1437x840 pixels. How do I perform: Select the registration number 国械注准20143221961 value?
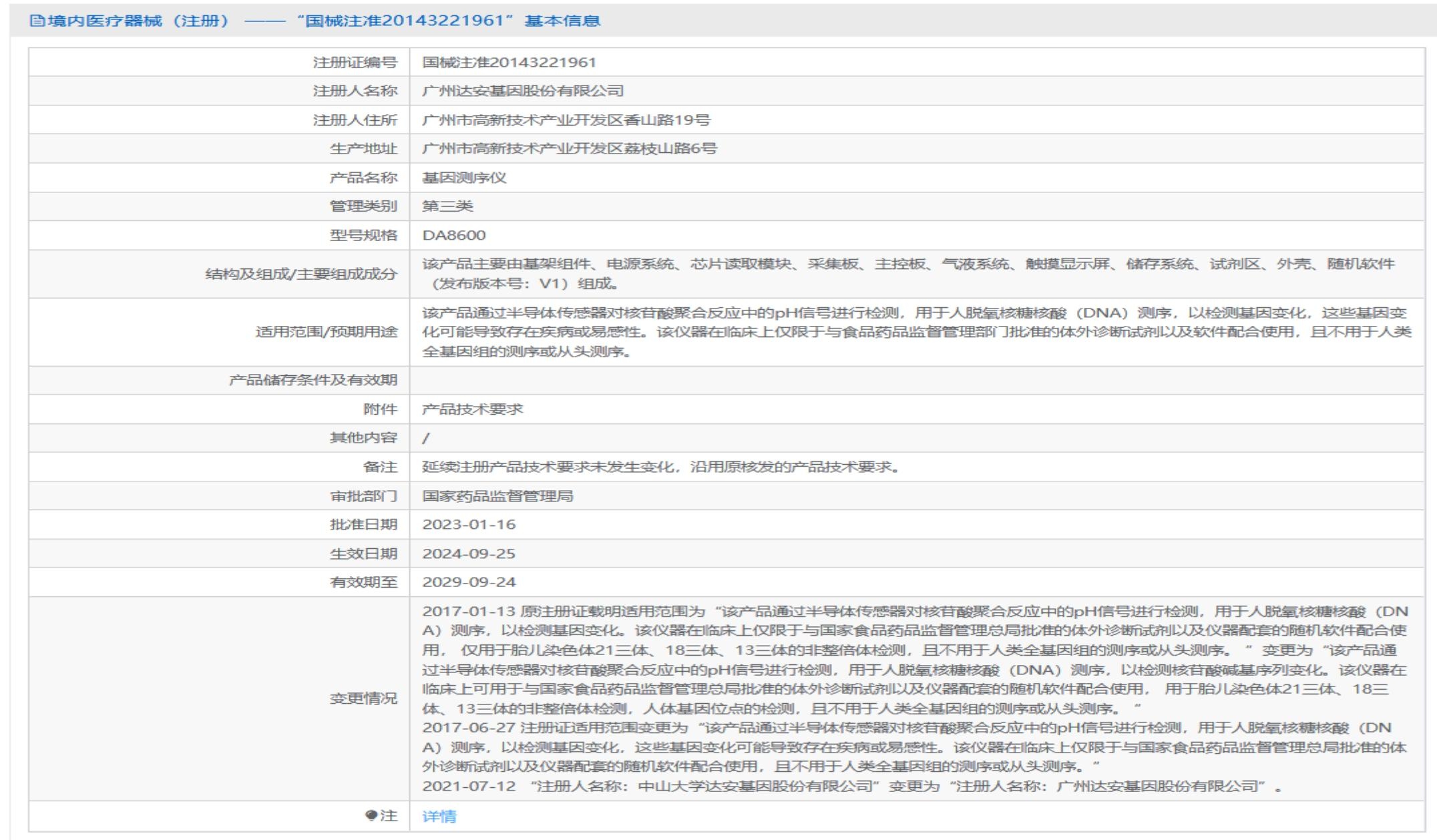(509, 63)
